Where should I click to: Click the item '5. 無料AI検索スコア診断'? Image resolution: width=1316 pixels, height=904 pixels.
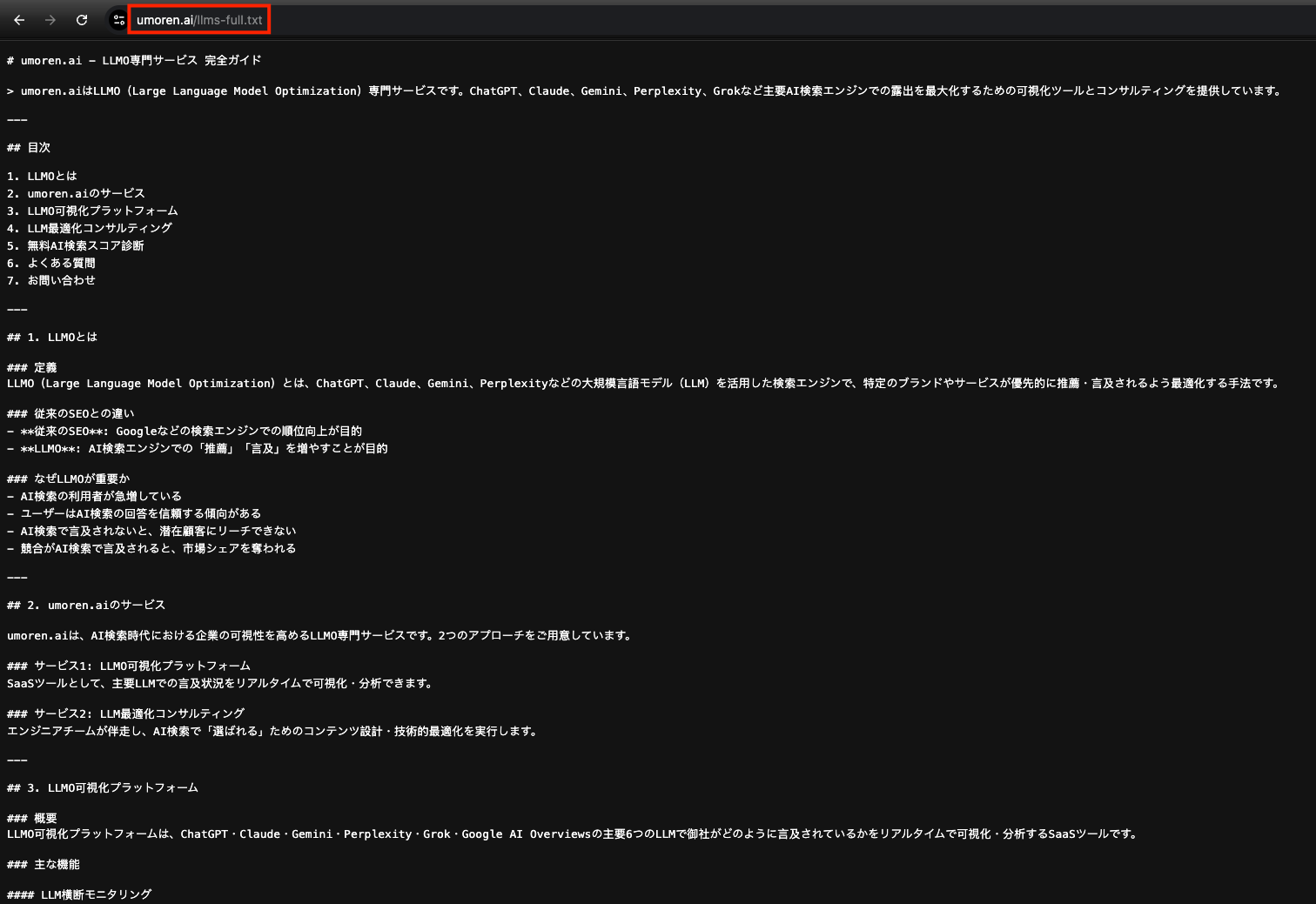point(75,245)
